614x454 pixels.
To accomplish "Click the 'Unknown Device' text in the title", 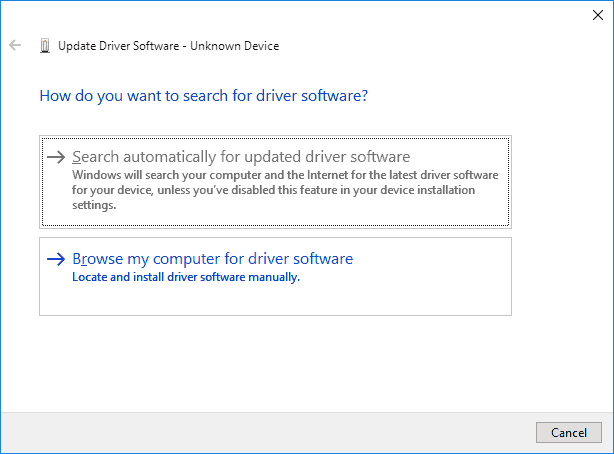I will (x=241, y=46).
